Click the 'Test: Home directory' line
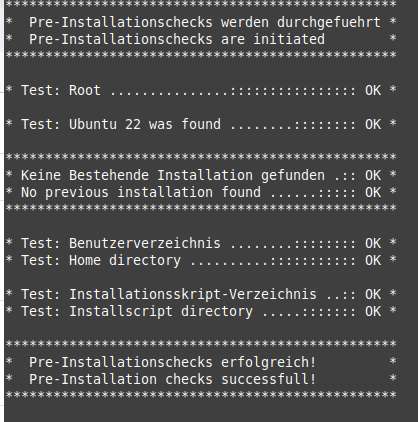Screen dimensions: 418x422 [x=201, y=260]
